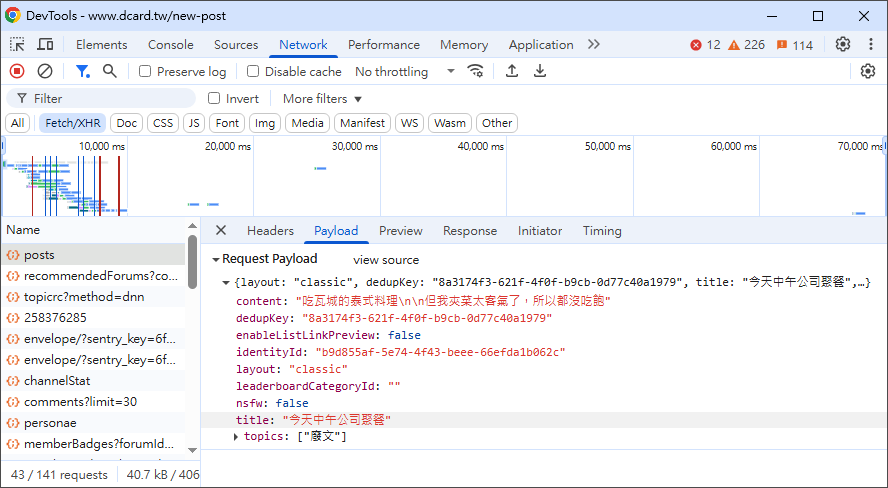888x488 pixels.
Task: Select the posts request row
Action: pos(93,255)
